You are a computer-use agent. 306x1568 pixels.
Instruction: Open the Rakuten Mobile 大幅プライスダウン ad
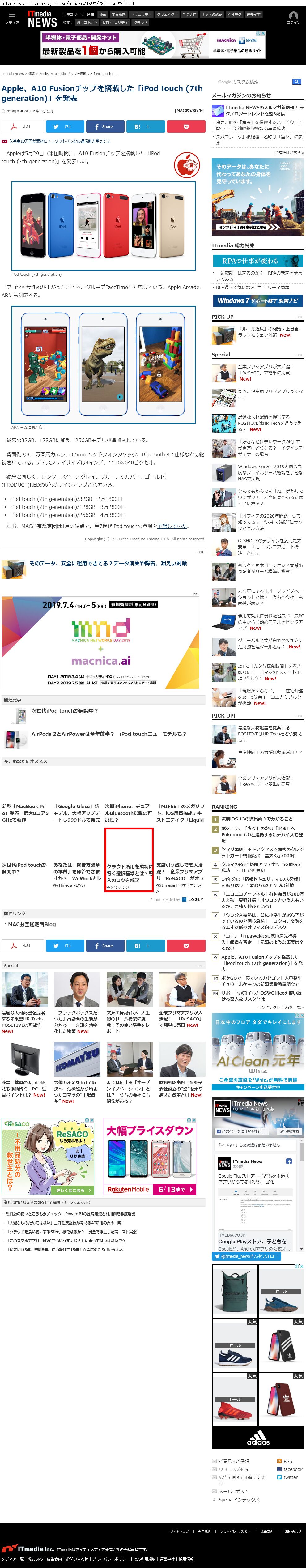tap(150, 1156)
